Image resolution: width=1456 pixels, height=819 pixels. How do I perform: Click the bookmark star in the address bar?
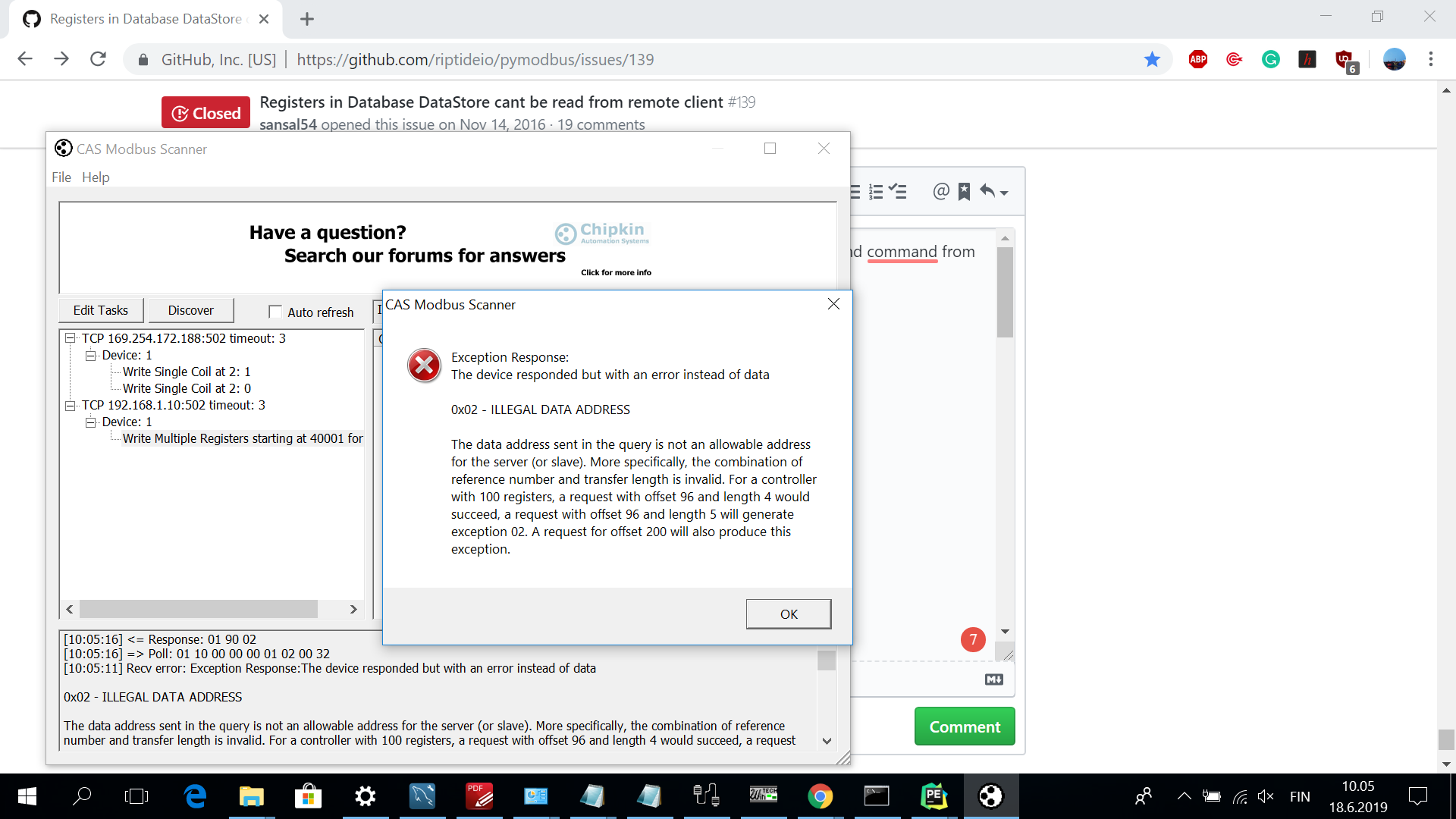click(x=1152, y=59)
